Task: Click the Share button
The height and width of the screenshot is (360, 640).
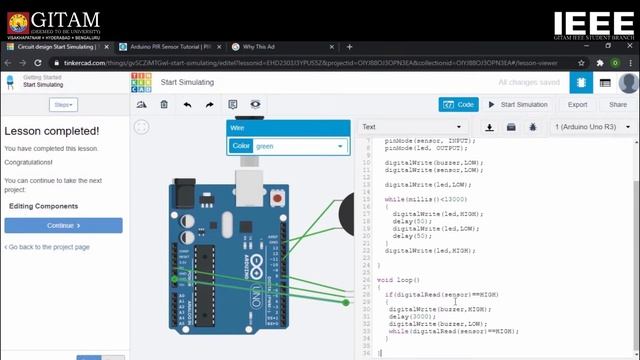Action: point(618,104)
